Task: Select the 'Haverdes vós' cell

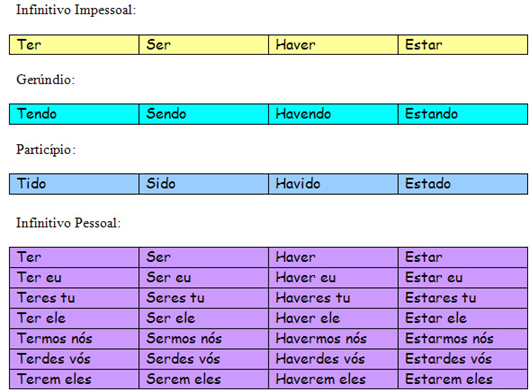Action: pyautogui.click(x=333, y=359)
